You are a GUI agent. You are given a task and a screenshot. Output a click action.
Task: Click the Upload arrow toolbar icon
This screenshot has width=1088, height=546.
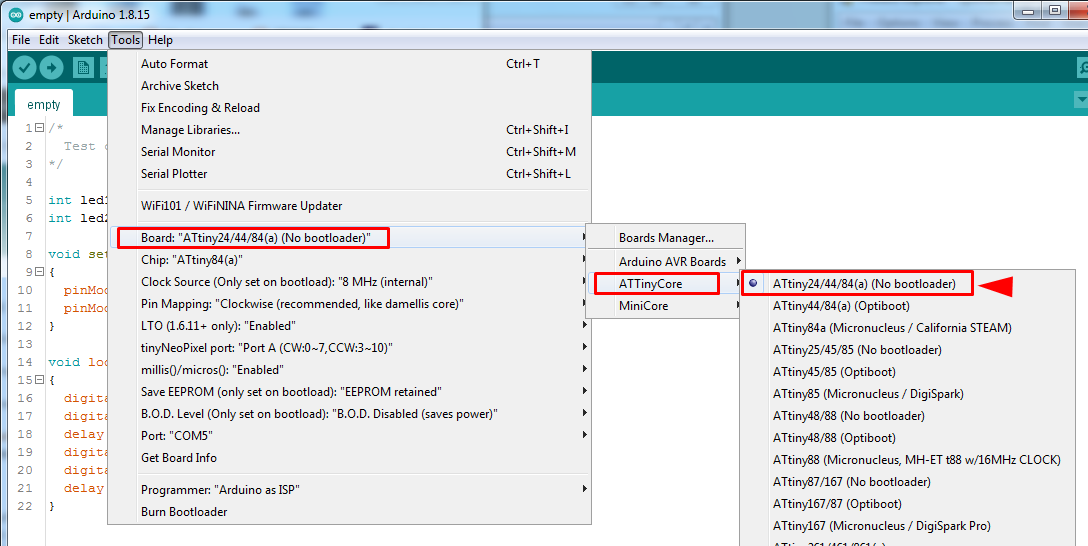51,67
